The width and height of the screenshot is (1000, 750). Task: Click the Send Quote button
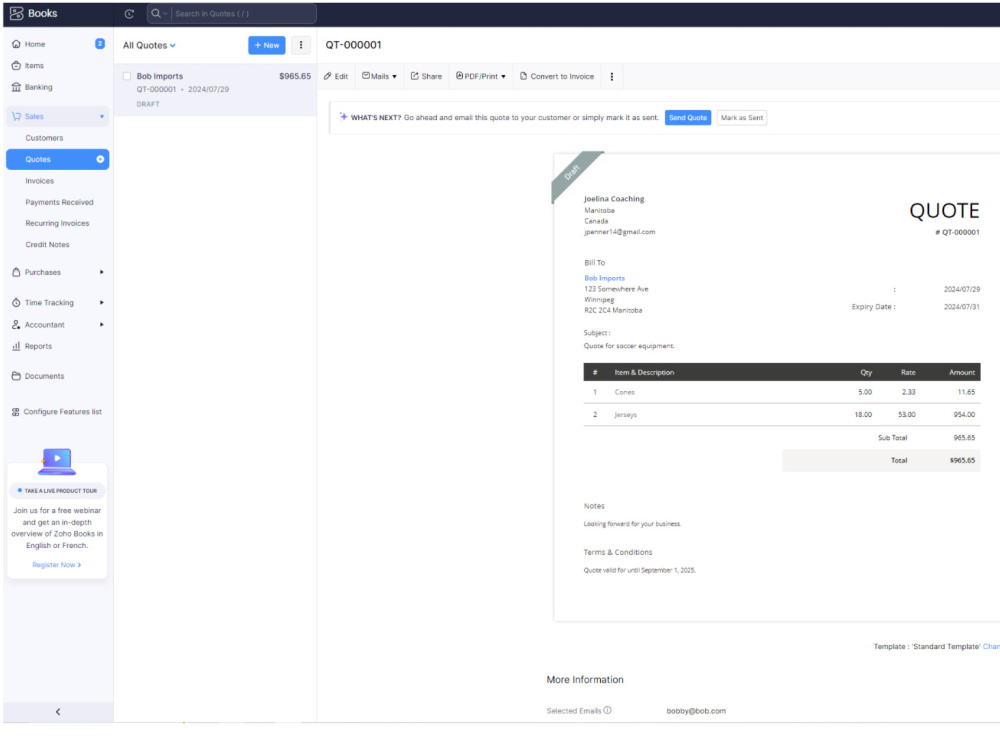[688, 118]
